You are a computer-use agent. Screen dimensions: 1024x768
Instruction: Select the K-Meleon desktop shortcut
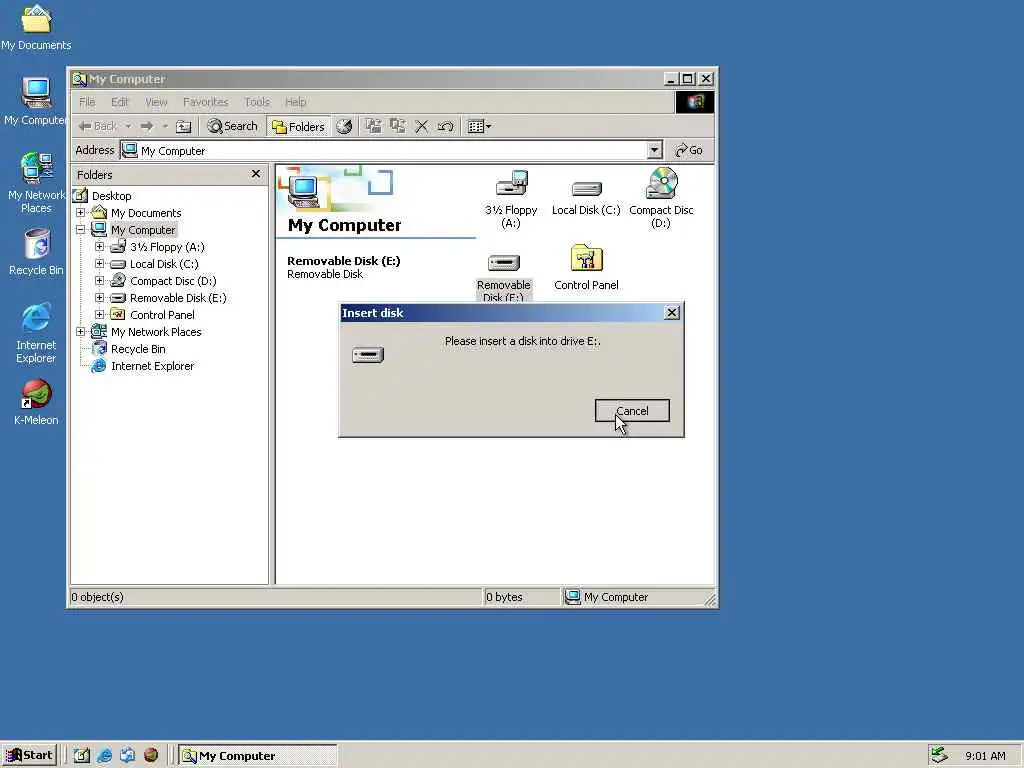click(x=36, y=402)
